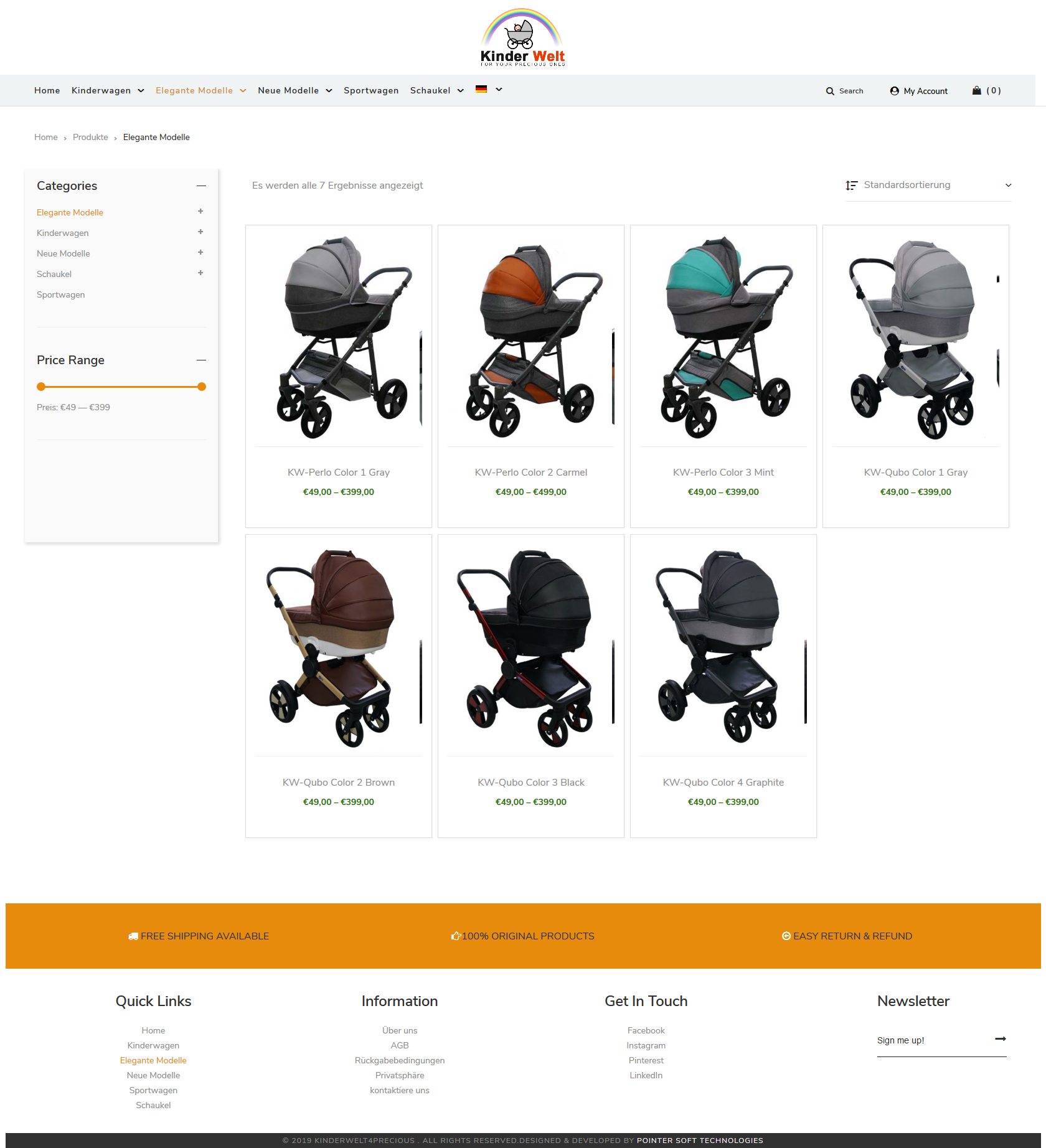This screenshot has width=1046, height=1148.
Task: Open My Account via user icon
Action: click(x=894, y=91)
